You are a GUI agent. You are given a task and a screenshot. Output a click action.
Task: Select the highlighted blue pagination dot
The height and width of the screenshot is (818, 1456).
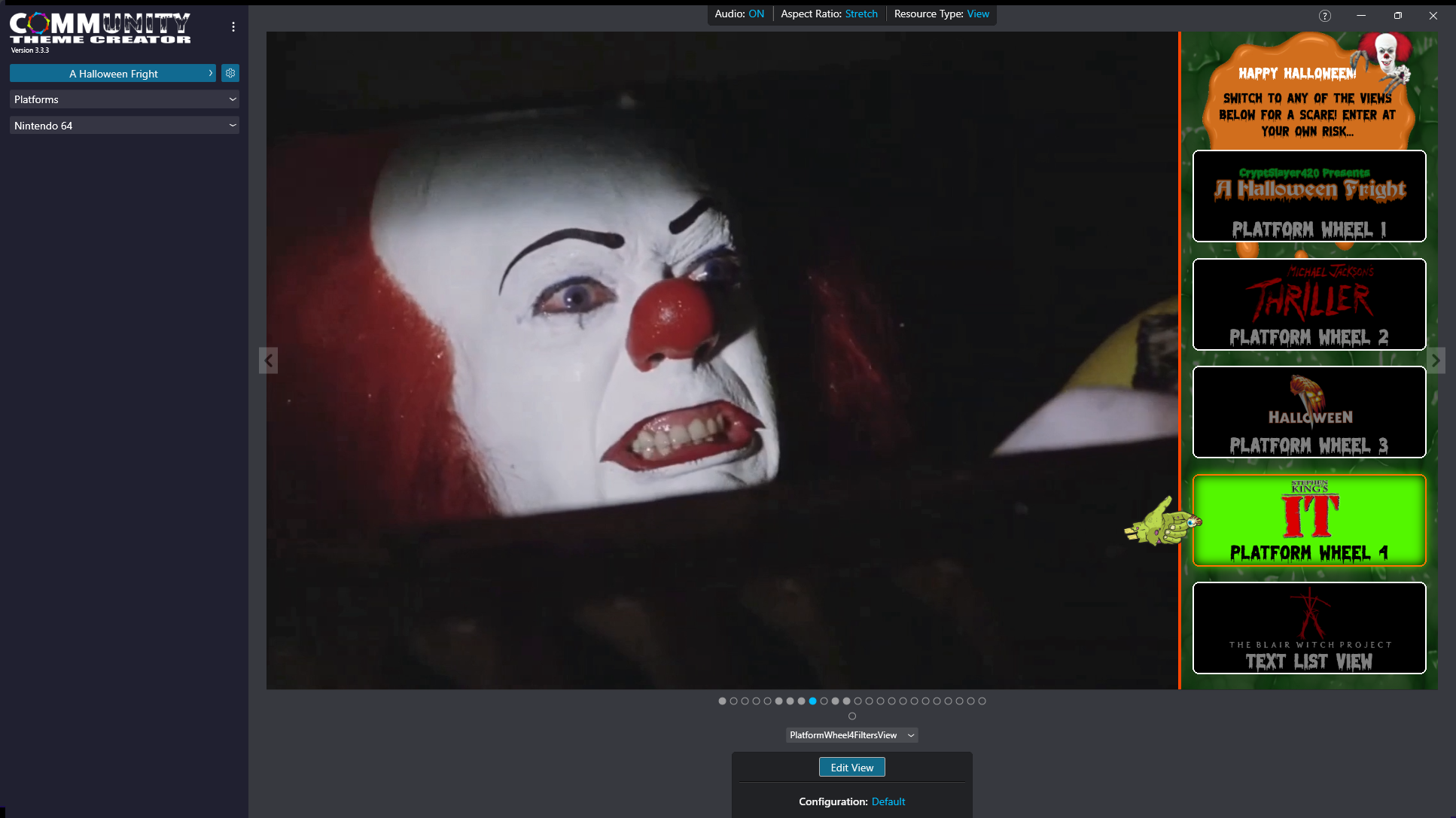(812, 701)
